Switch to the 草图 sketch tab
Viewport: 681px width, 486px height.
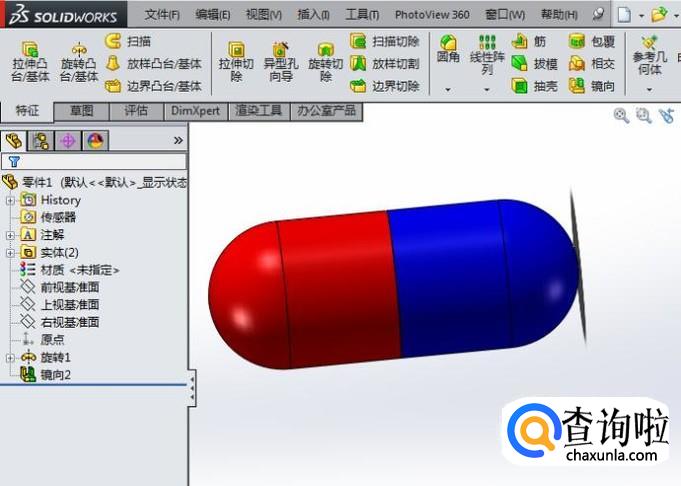[x=82, y=111]
